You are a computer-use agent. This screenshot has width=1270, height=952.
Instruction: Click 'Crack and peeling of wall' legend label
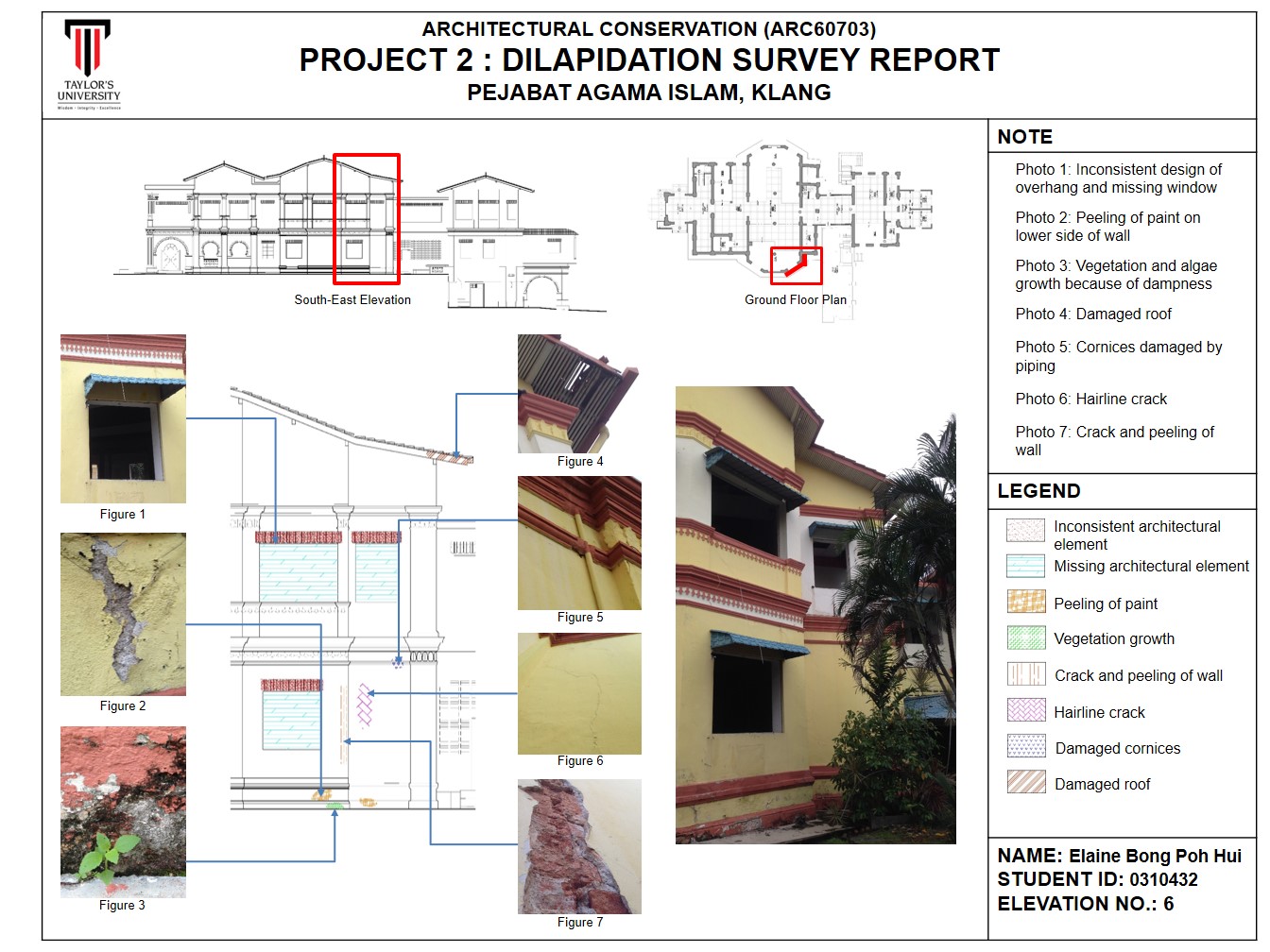(x=1139, y=676)
